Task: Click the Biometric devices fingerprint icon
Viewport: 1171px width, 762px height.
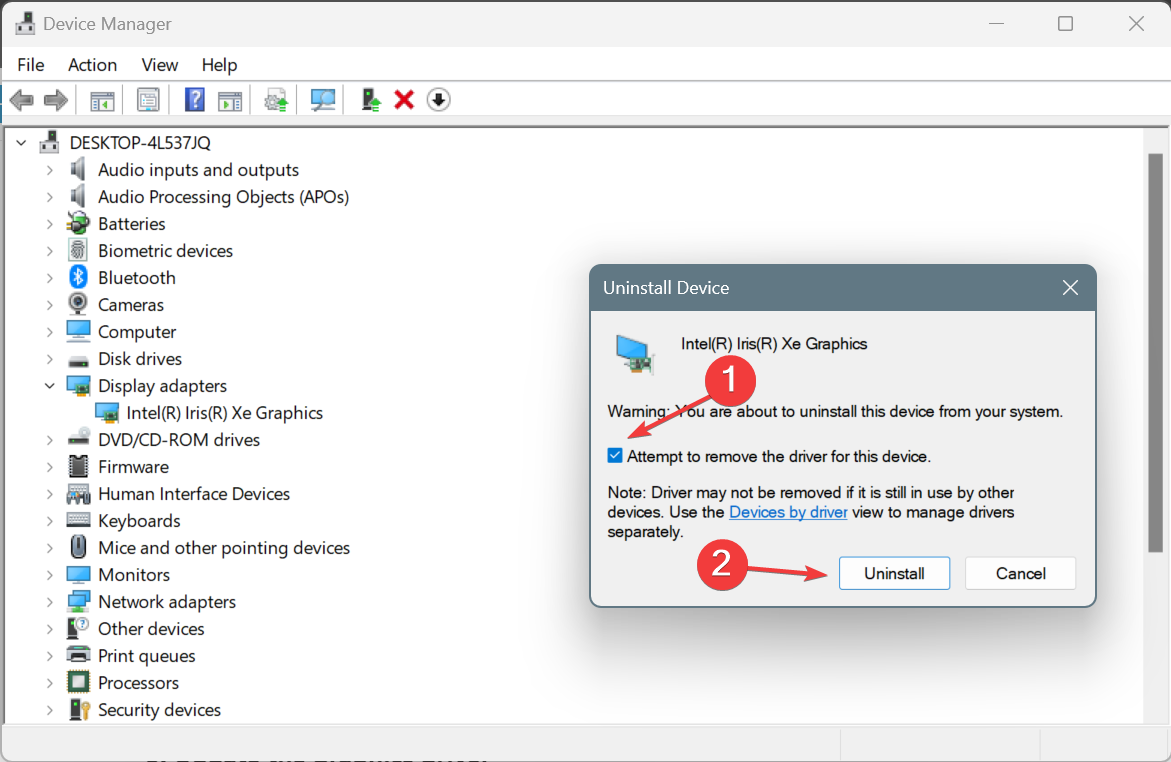Action: click(x=78, y=250)
